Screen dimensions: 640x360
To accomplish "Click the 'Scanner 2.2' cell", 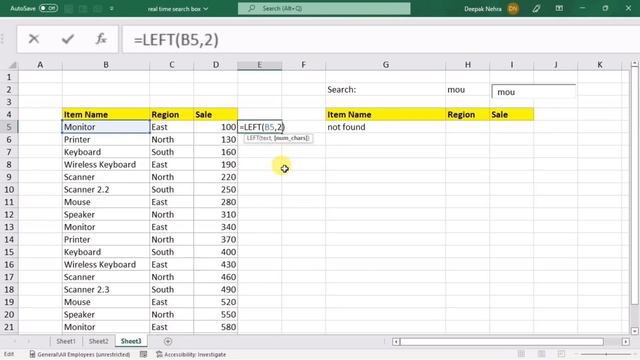I will (x=106, y=189).
